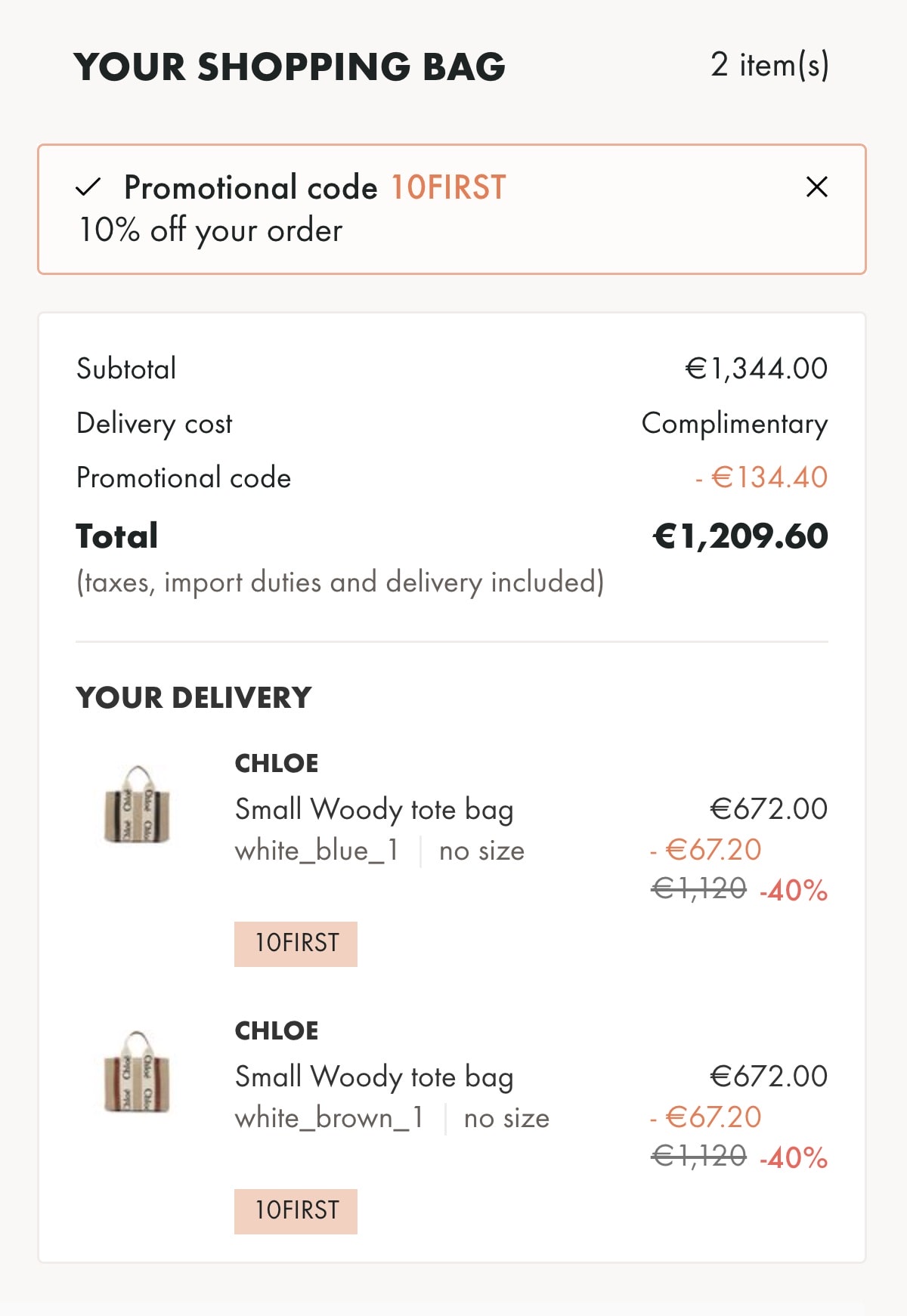Open the white_blue Woody tote bag thumbnail
The image size is (907, 1316).
coord(137,805)
